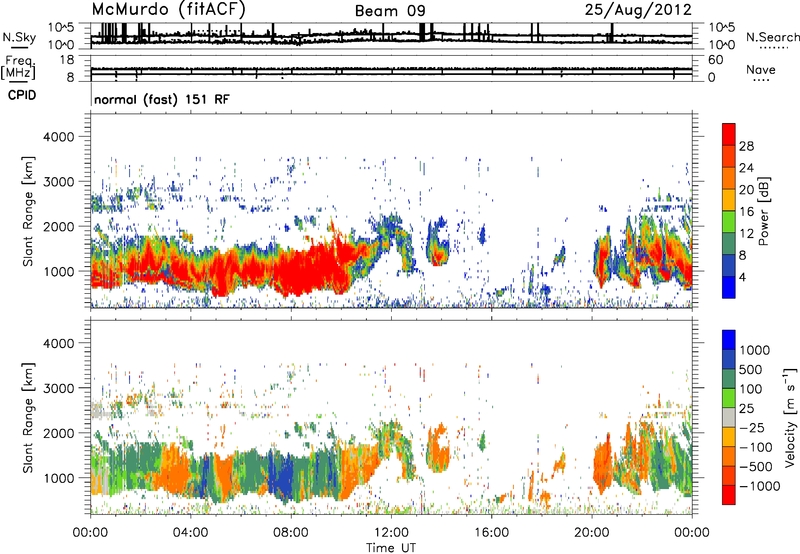
Task: Click the red bottom of the Velocity color bar
Action: click(x=729, y=495)
